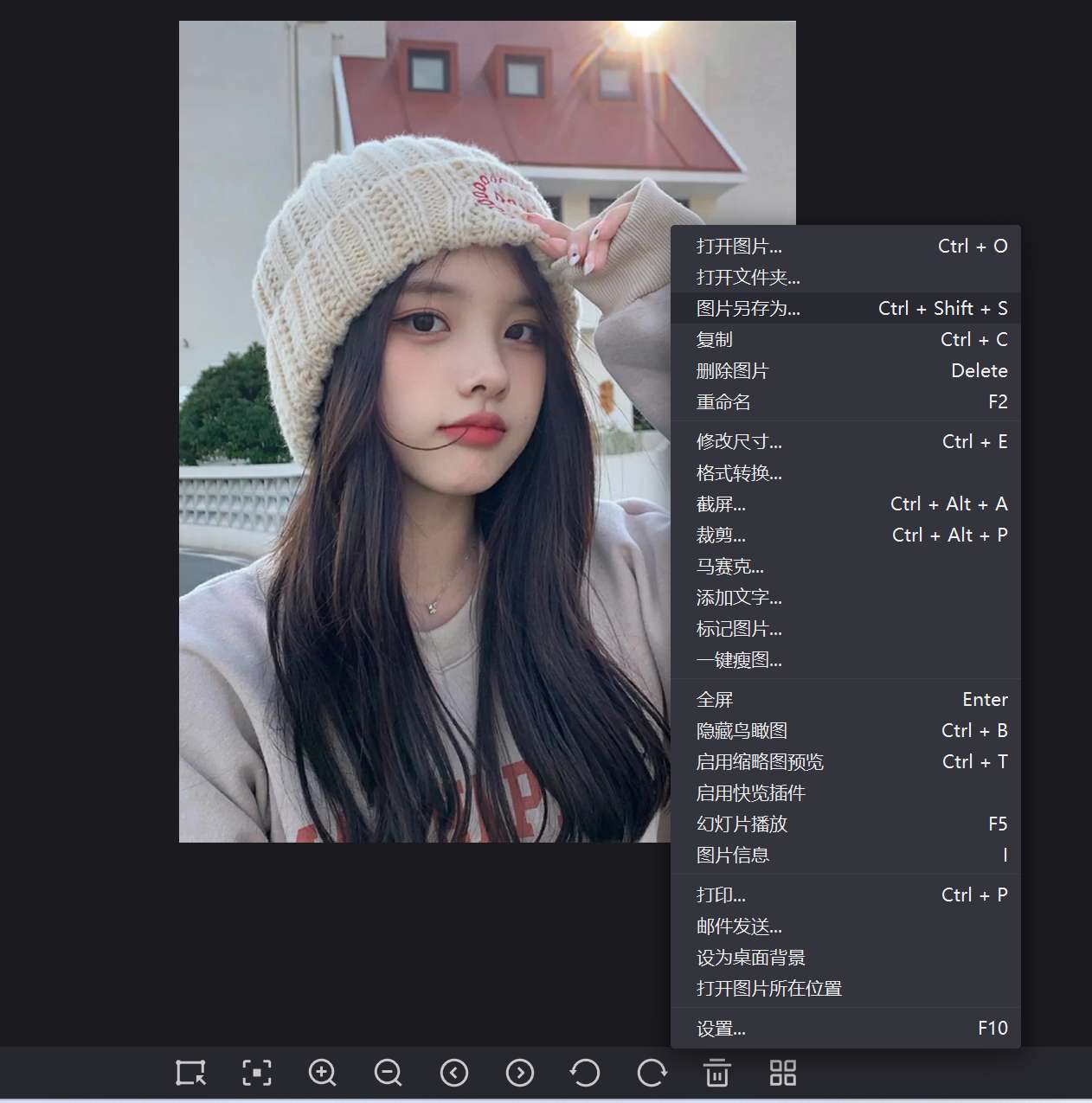The image size is (1092, 1103).
Task: Click 打印... print option
Action: point(845,895)
